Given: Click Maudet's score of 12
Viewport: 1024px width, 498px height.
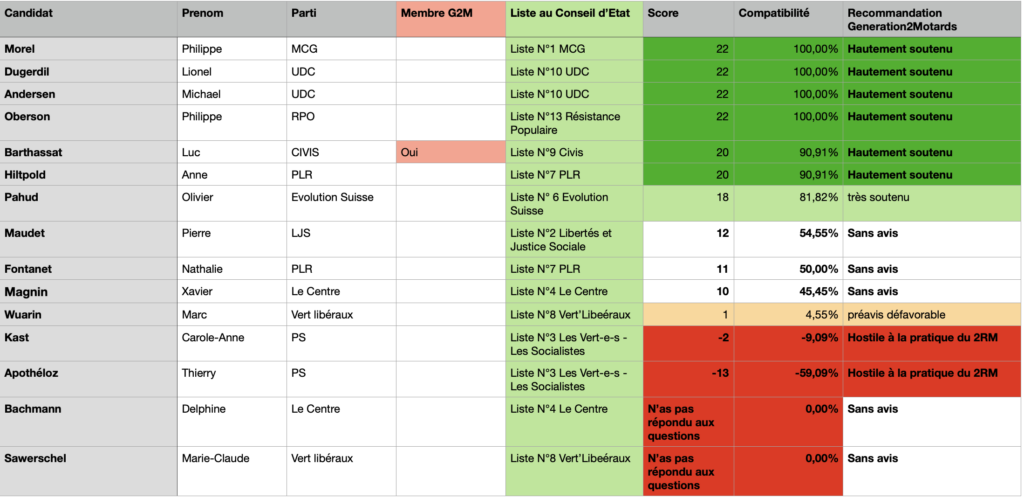Looking at the screenshot, I should tap(720, 233).
